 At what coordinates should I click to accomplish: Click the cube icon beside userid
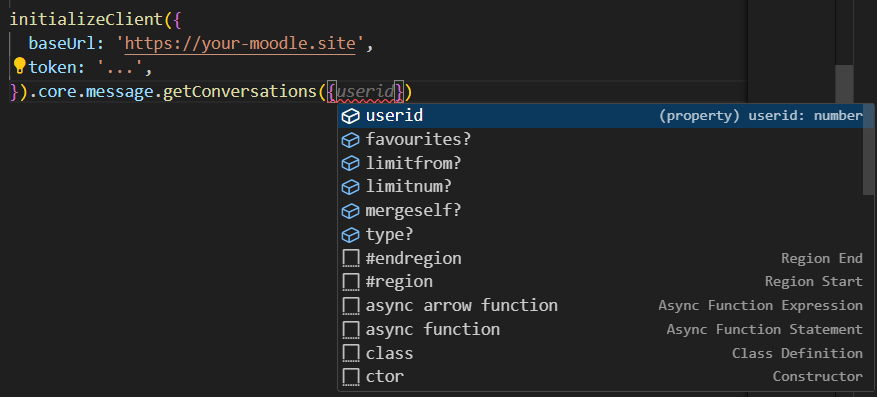[350, 116]
